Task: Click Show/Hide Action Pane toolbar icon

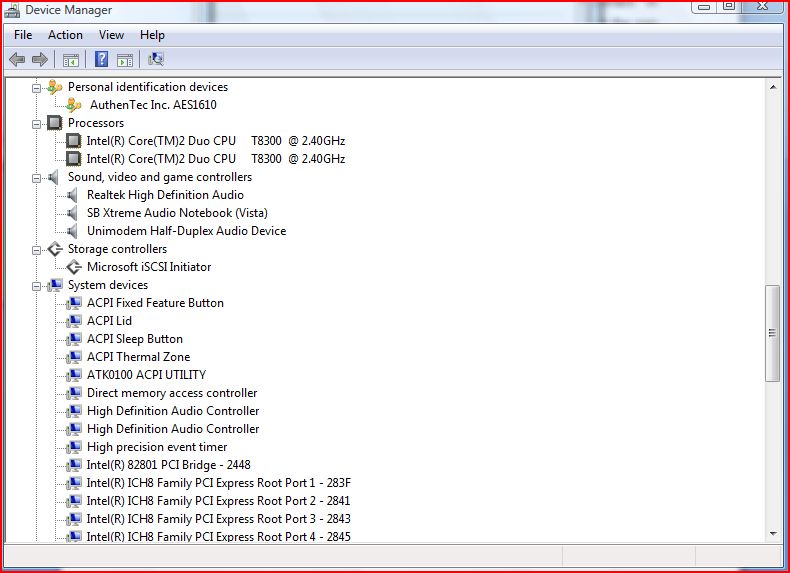Action: pyautogui.click(x=125, y=60)
